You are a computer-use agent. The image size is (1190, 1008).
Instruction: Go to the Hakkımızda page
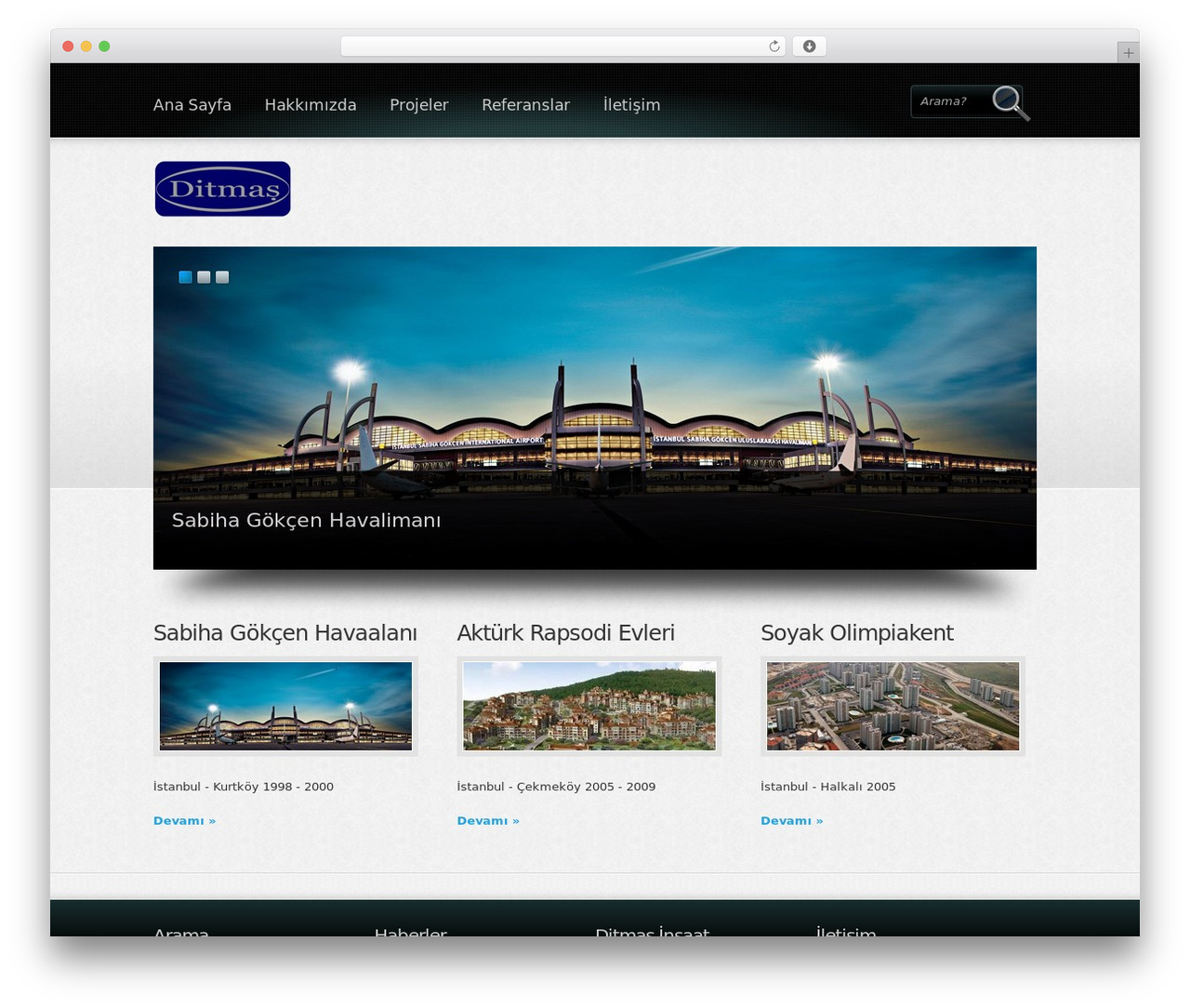click(x=311, y=105)
